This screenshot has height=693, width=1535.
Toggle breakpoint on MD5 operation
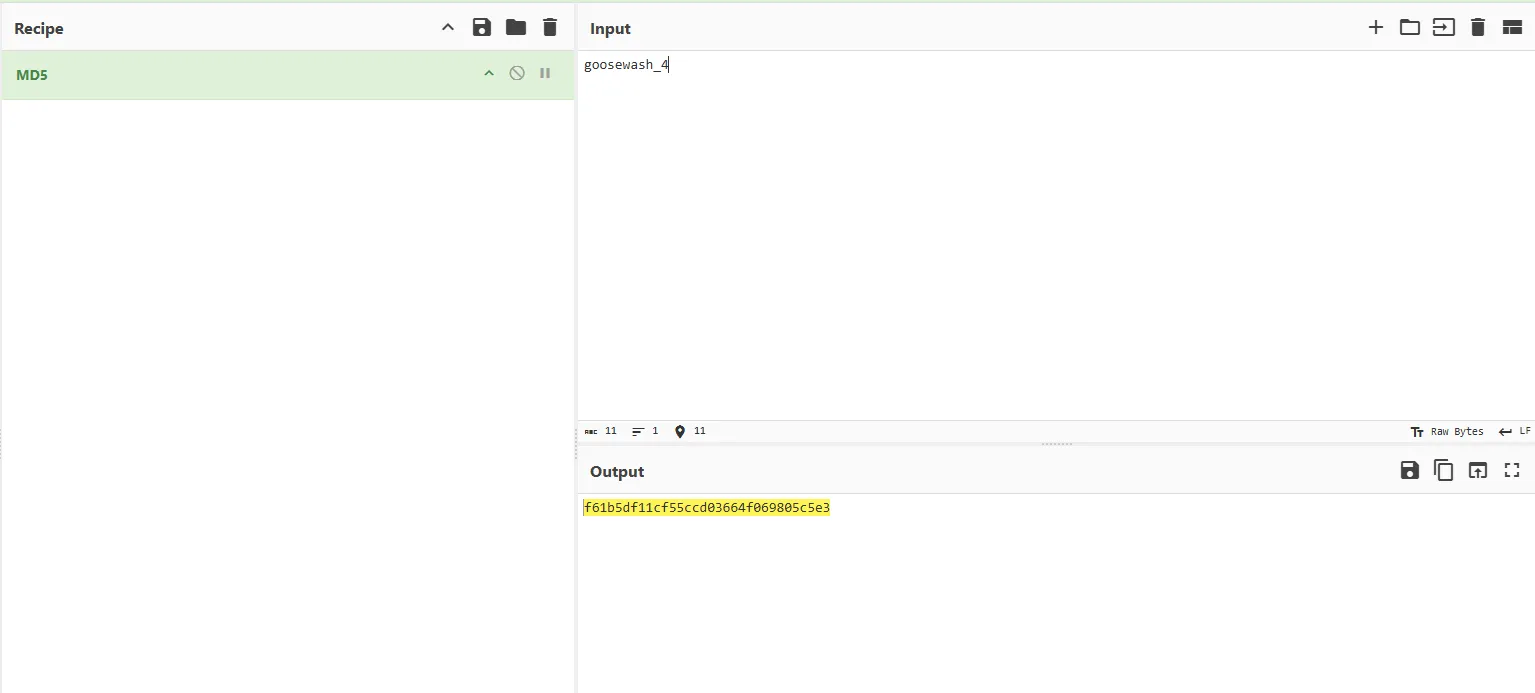[x=545, y=73]
